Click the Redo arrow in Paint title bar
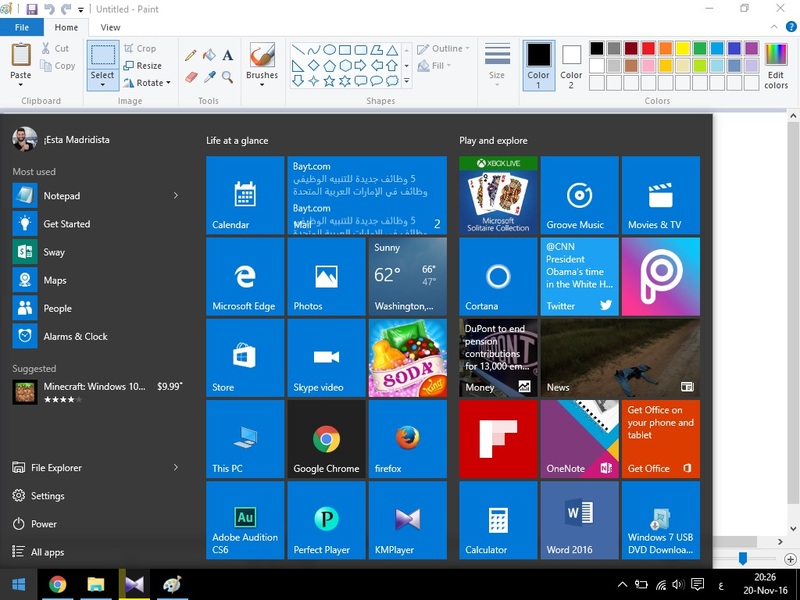 point(66,9)
